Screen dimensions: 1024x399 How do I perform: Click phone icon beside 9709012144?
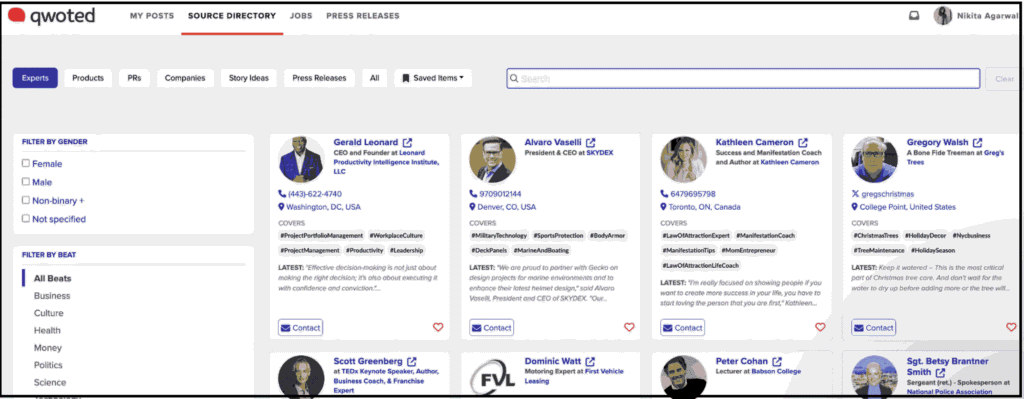coord(473,194)
